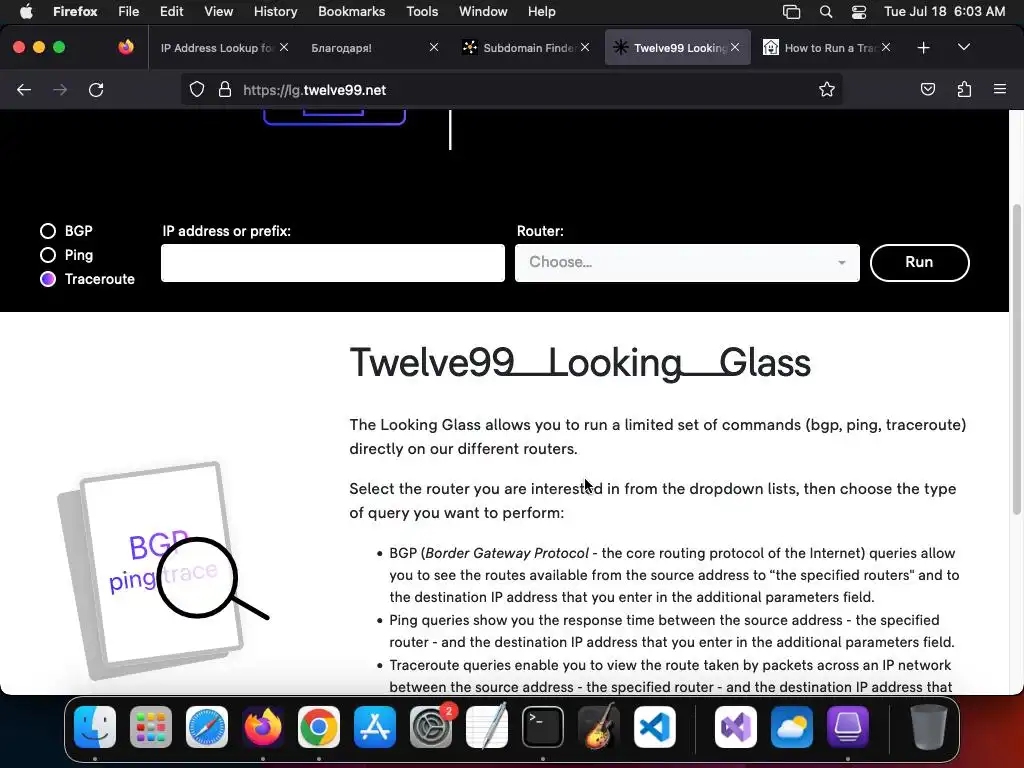Select the Traceroute radio option

[48, 279]
